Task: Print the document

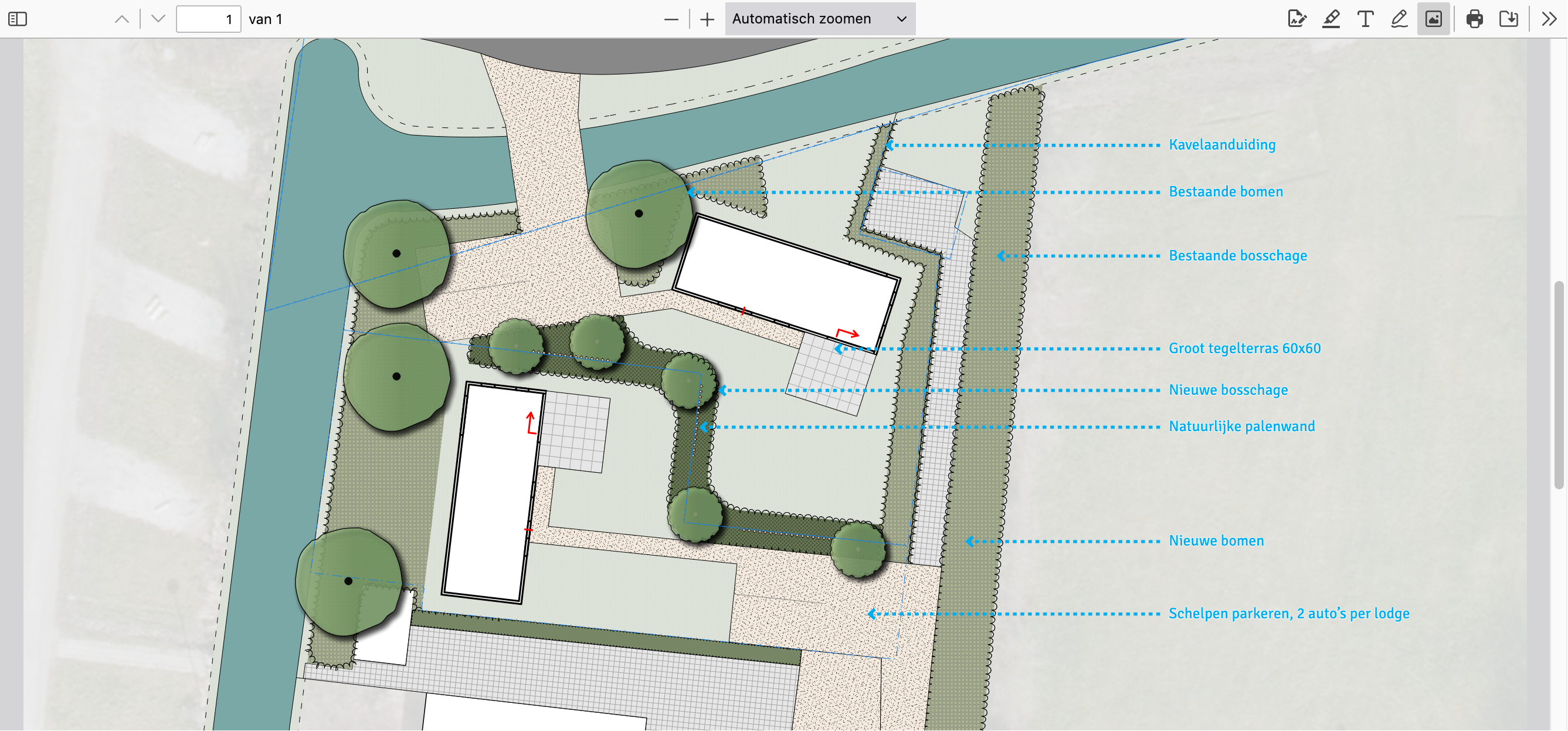Action: pyautogui.click(x=1474, y=19)
